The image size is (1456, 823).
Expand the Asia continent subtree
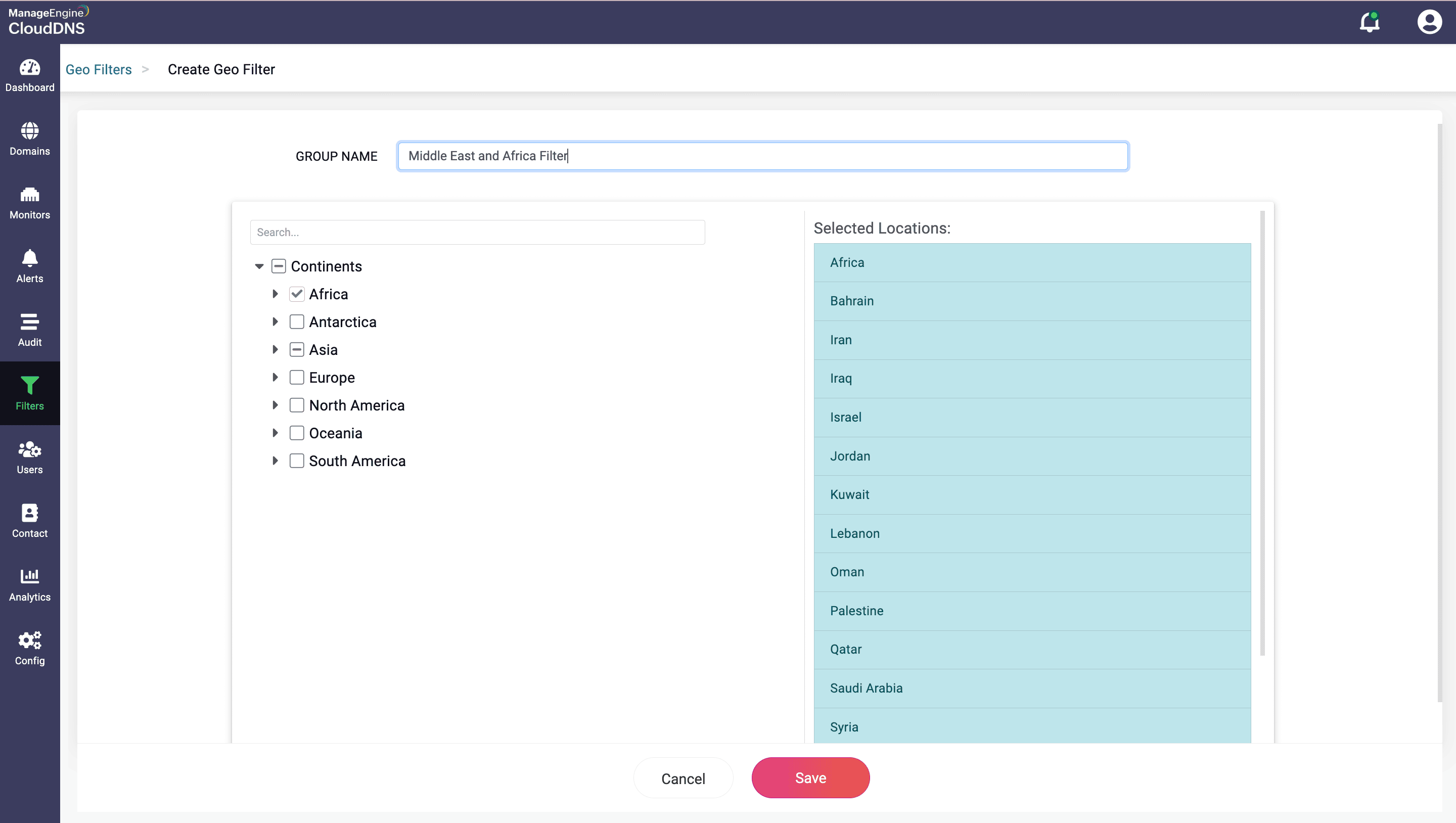coord(277,350)
